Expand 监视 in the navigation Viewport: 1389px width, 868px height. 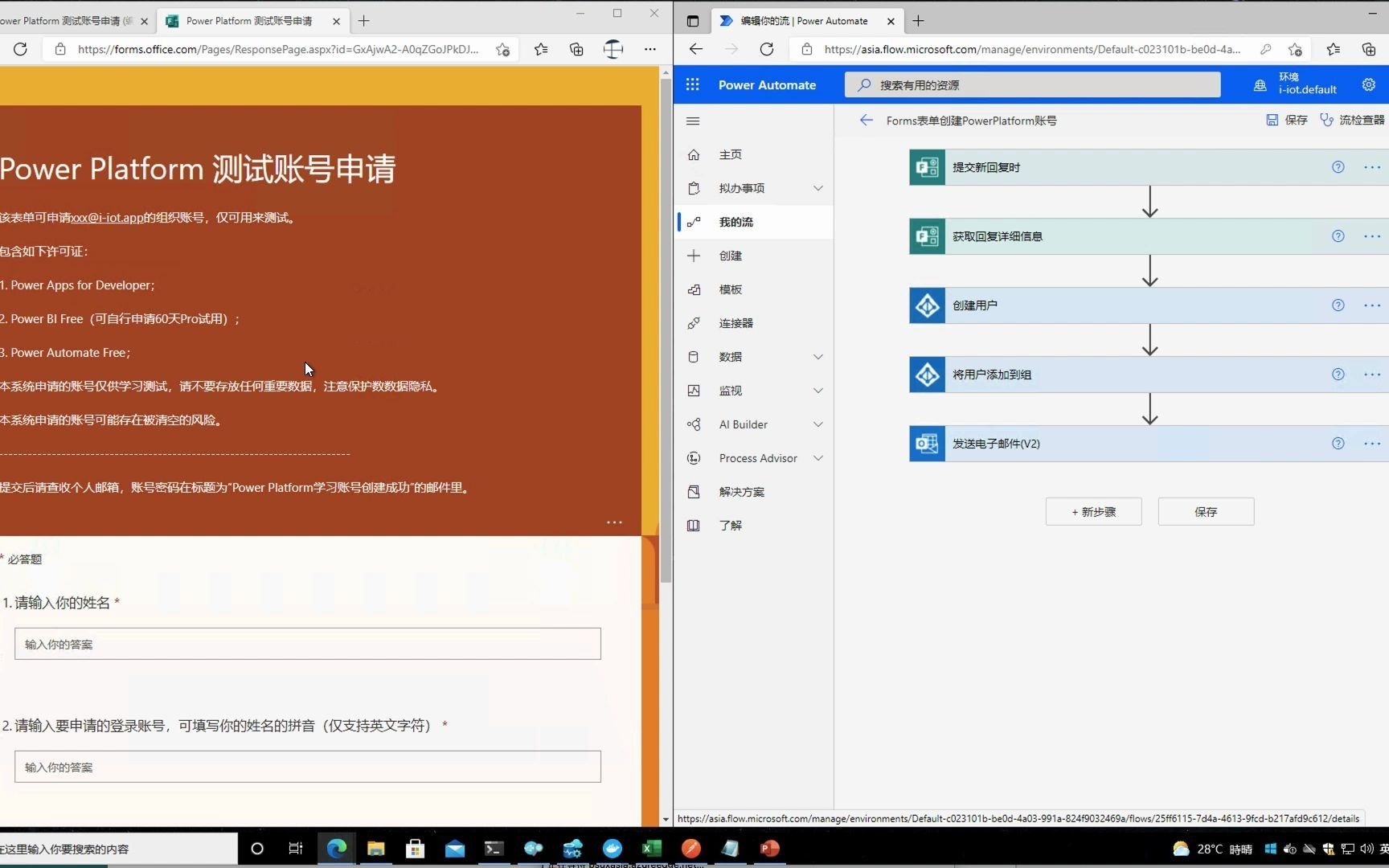click(817, 391)
